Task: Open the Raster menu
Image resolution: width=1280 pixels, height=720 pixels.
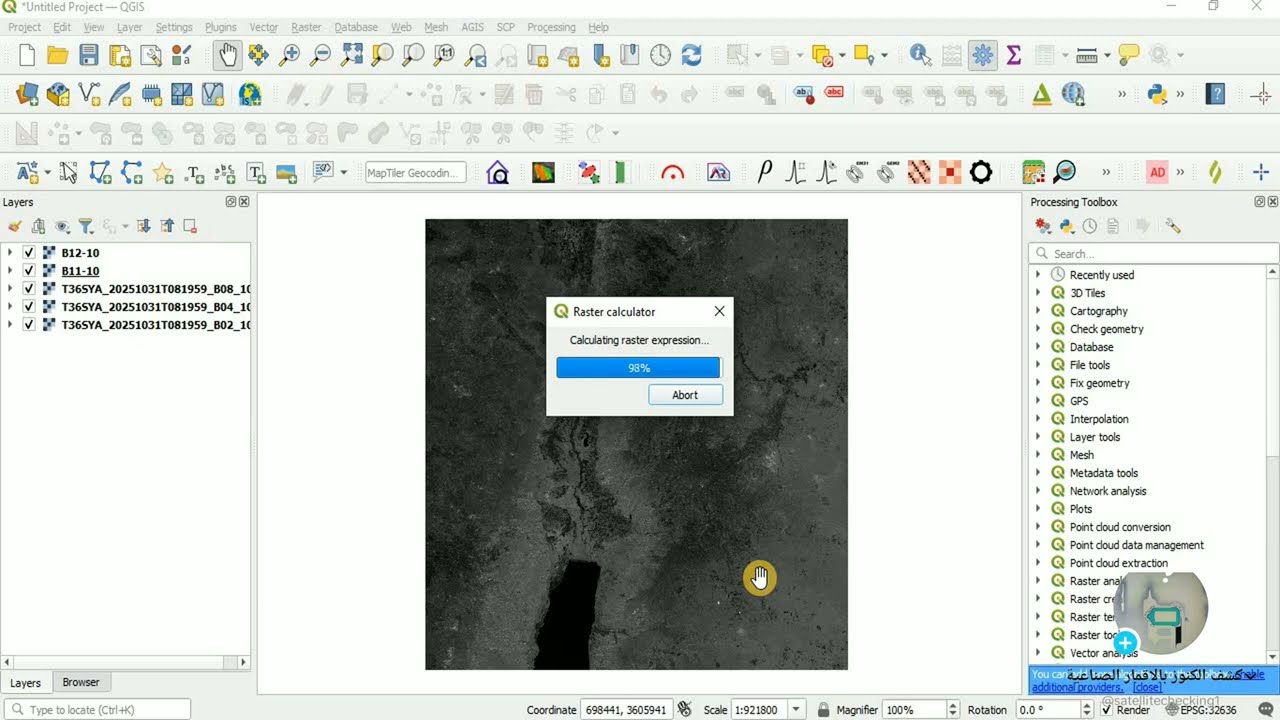Action: (306, 27)
